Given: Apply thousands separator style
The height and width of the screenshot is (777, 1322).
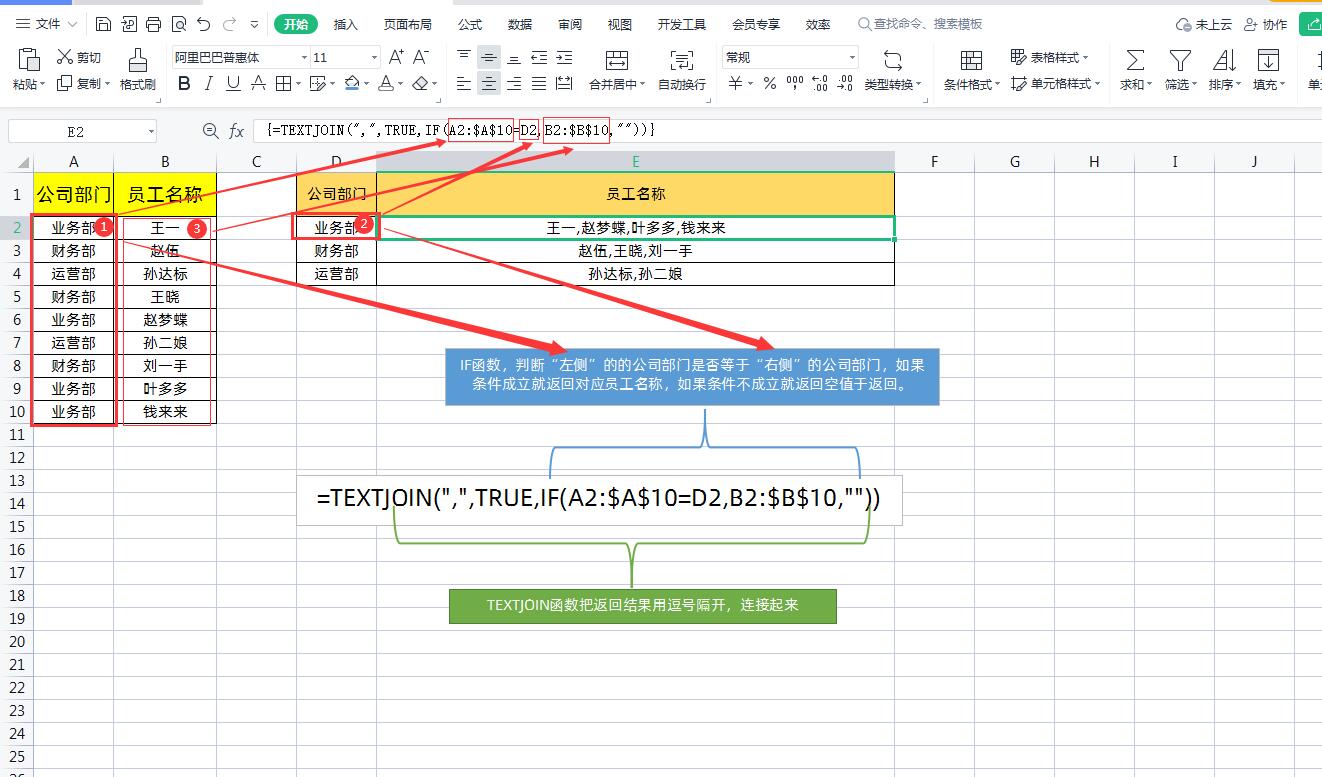Looking at the screenshot, I should (795, 84).
